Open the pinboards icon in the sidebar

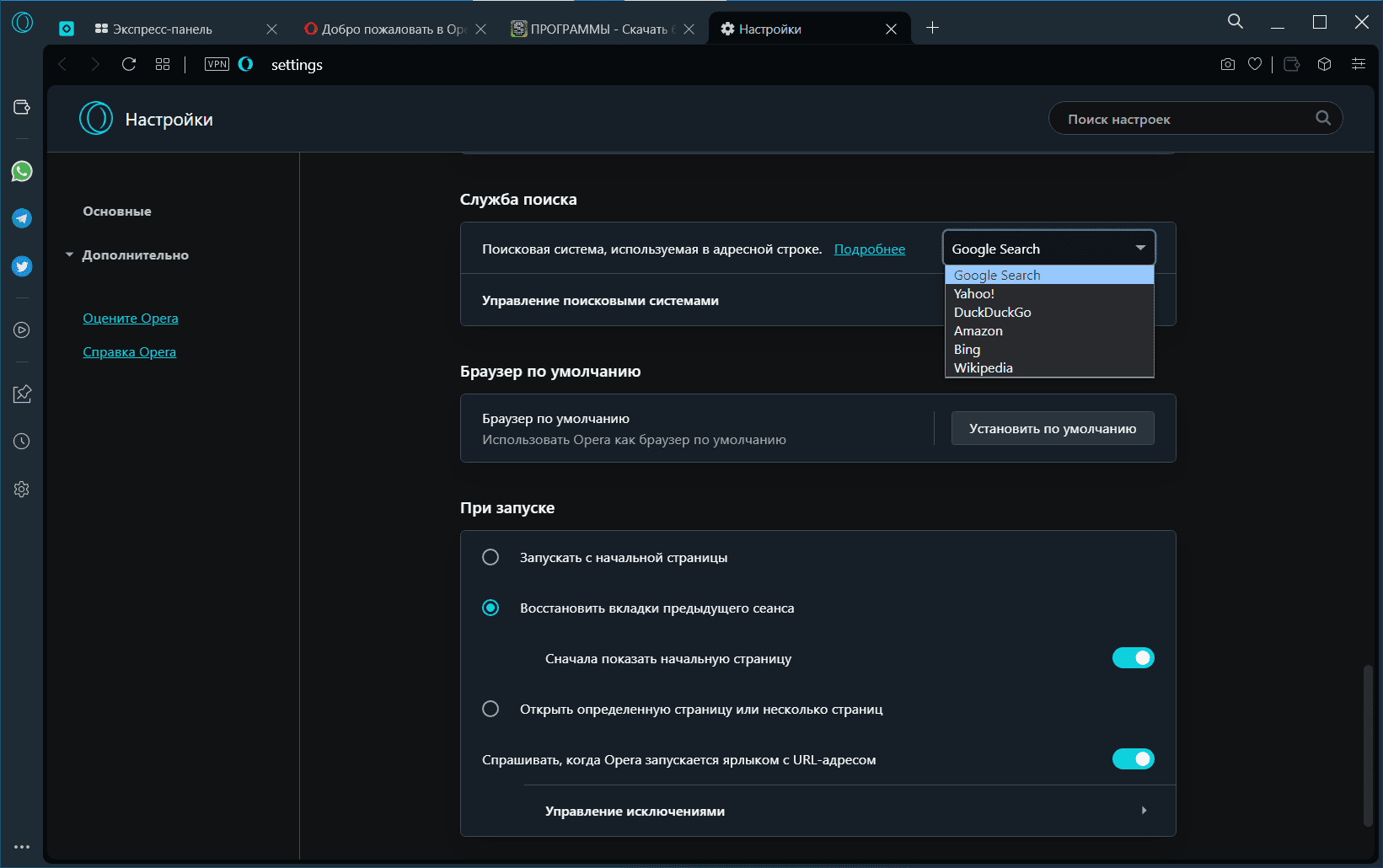point(22,394)
